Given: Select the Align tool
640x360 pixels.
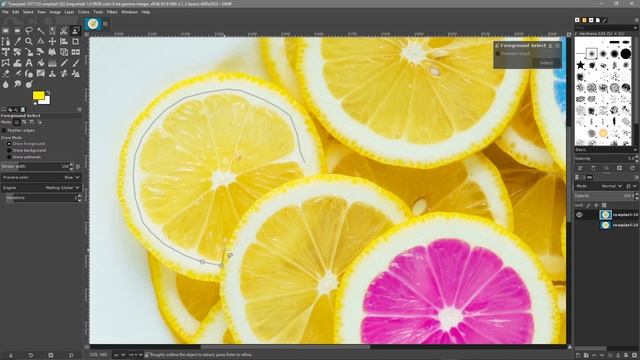Looking at the screenshot, I should pyautogui.click(x=64, y=41).
